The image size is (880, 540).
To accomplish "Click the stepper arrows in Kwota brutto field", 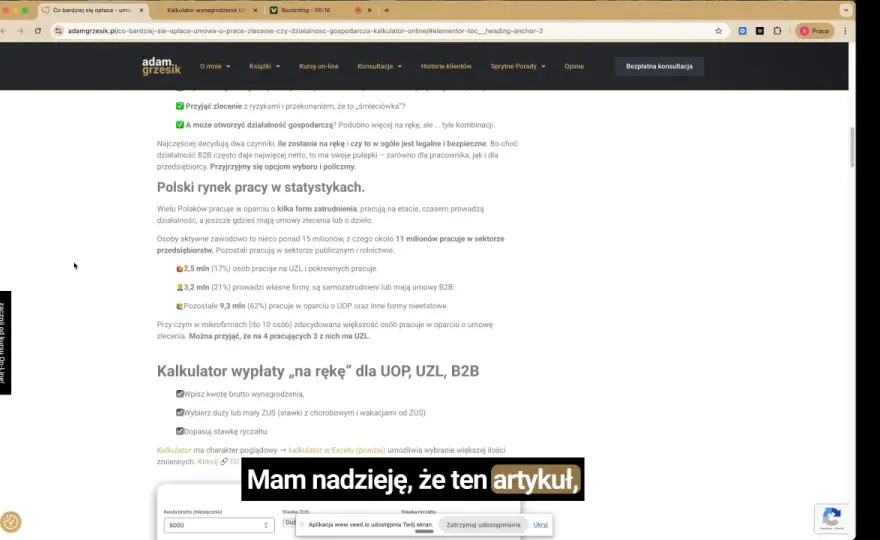I will [266, 525].
